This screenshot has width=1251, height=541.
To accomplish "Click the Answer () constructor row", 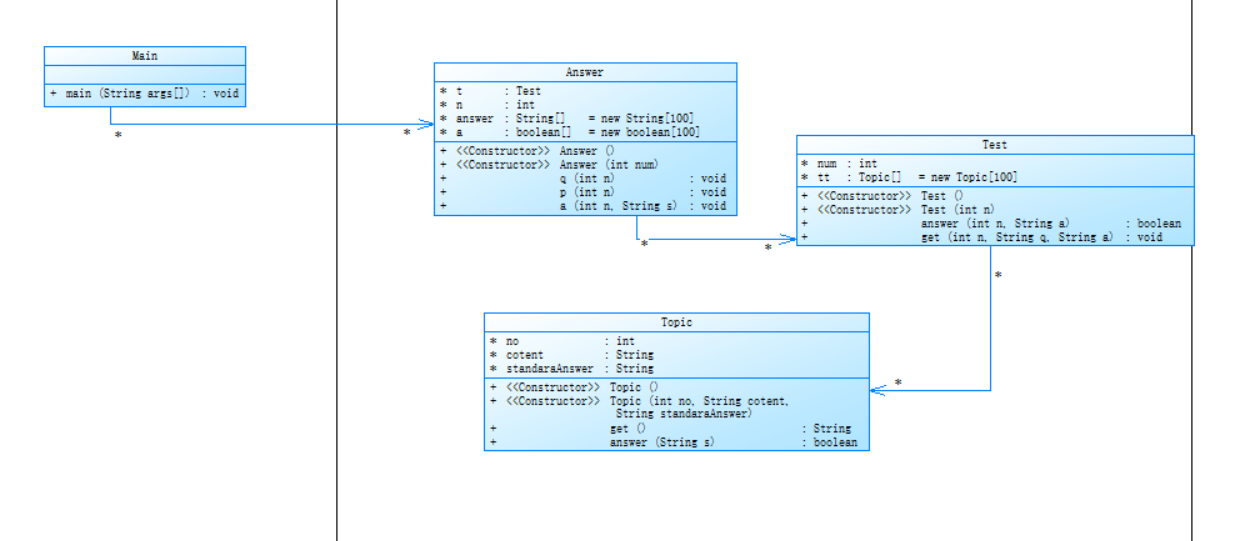I will [585, 151].
